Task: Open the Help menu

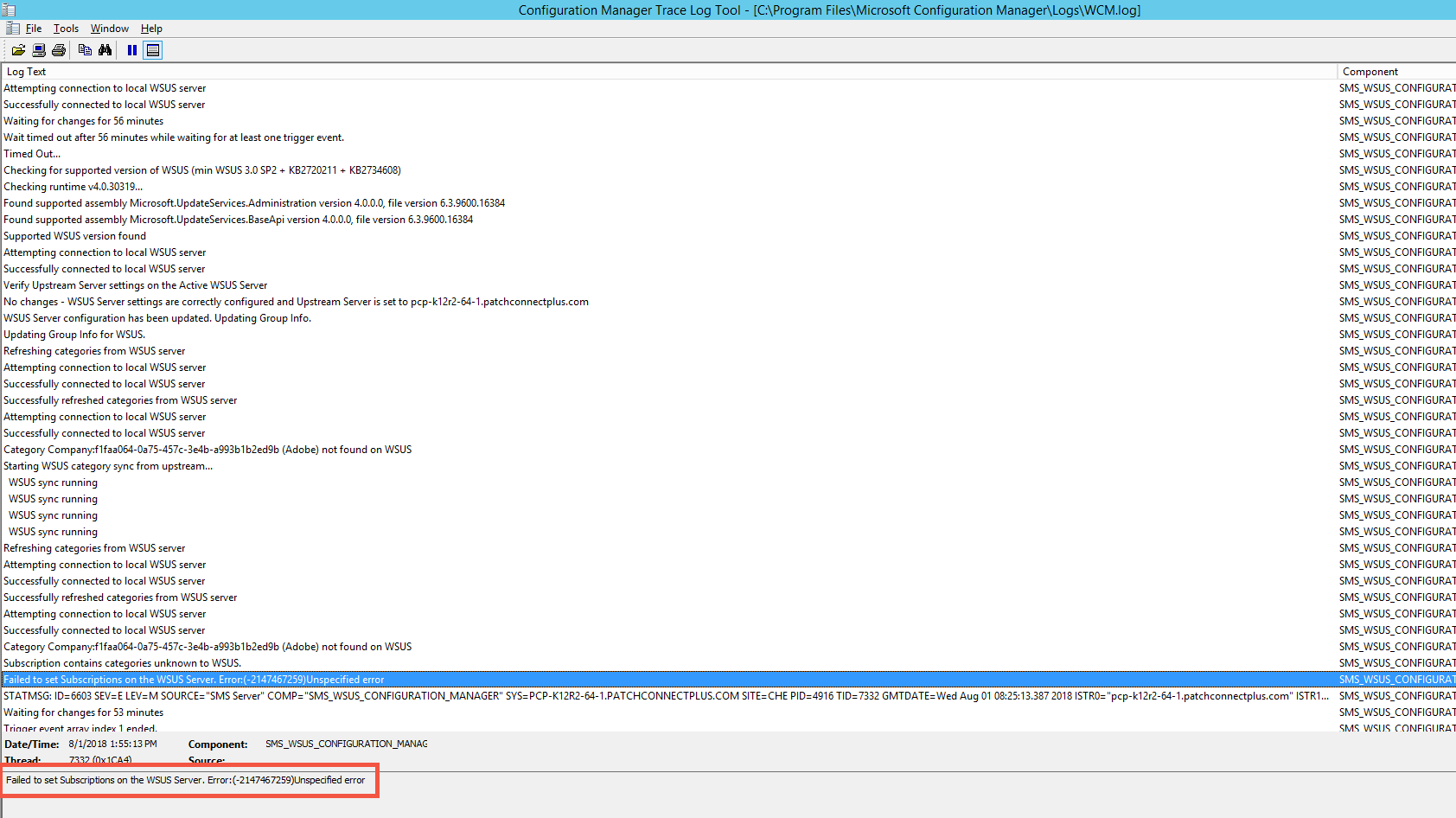Action: pyautogui.click(x=151, y=29)
